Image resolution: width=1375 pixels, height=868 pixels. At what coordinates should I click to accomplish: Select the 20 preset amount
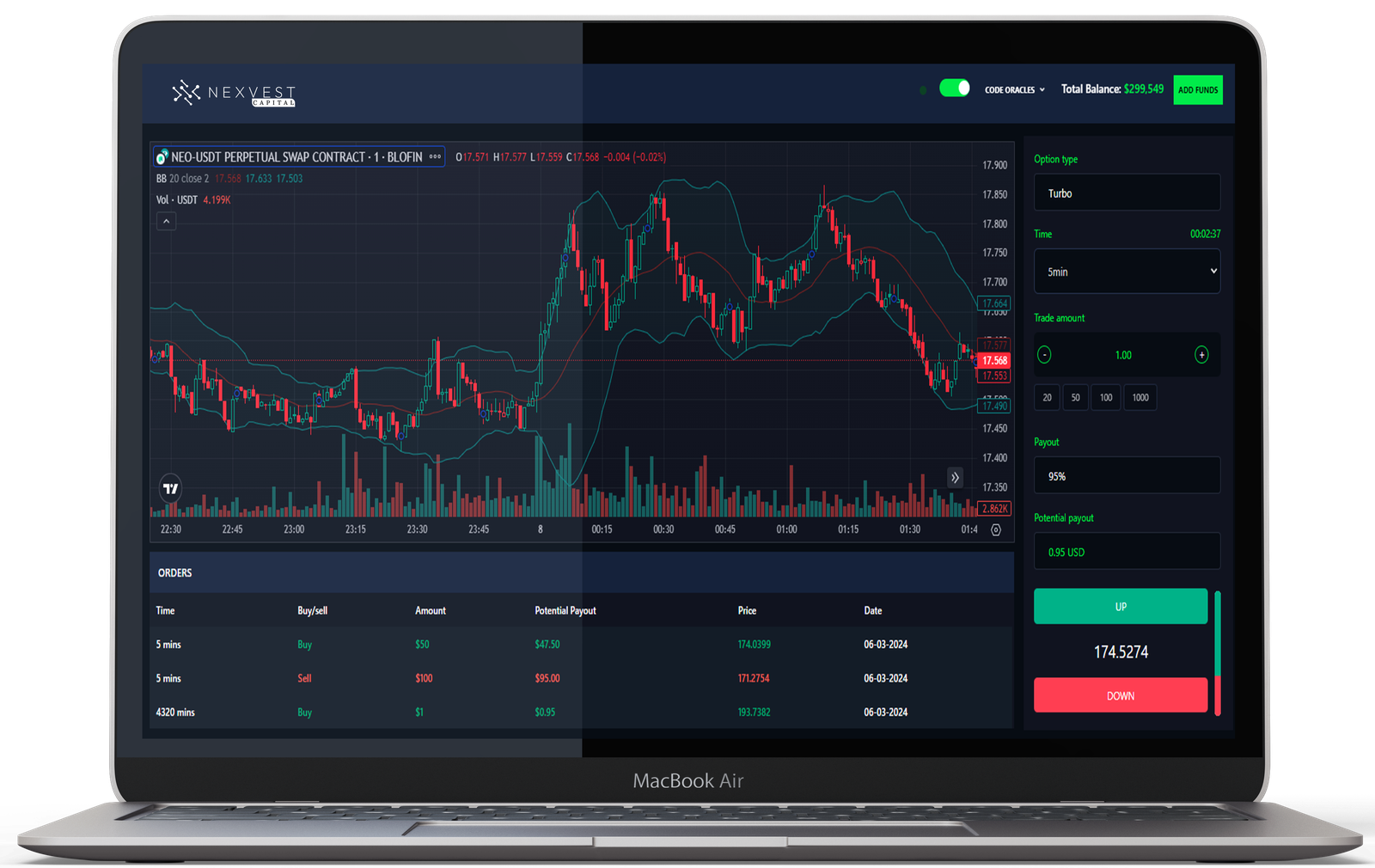[1047, 398]
